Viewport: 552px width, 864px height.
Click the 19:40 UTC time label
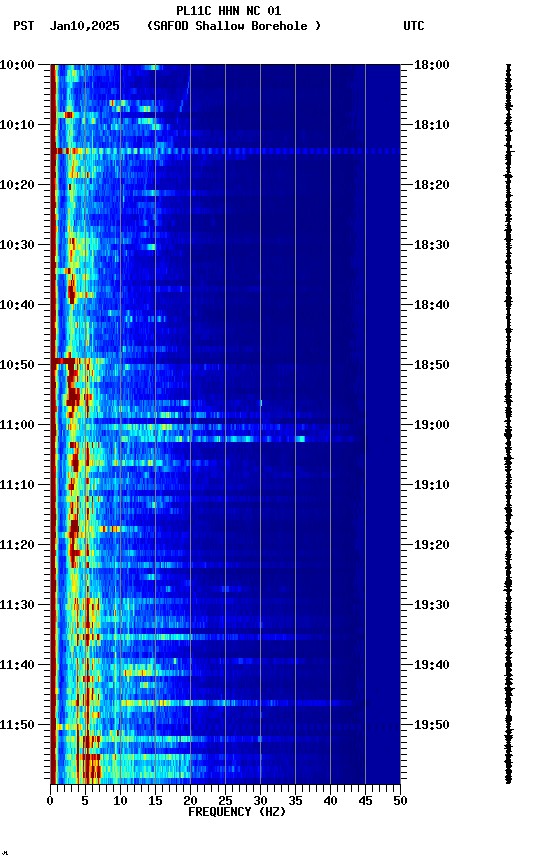pyautogui.click(x=432, y=666)
